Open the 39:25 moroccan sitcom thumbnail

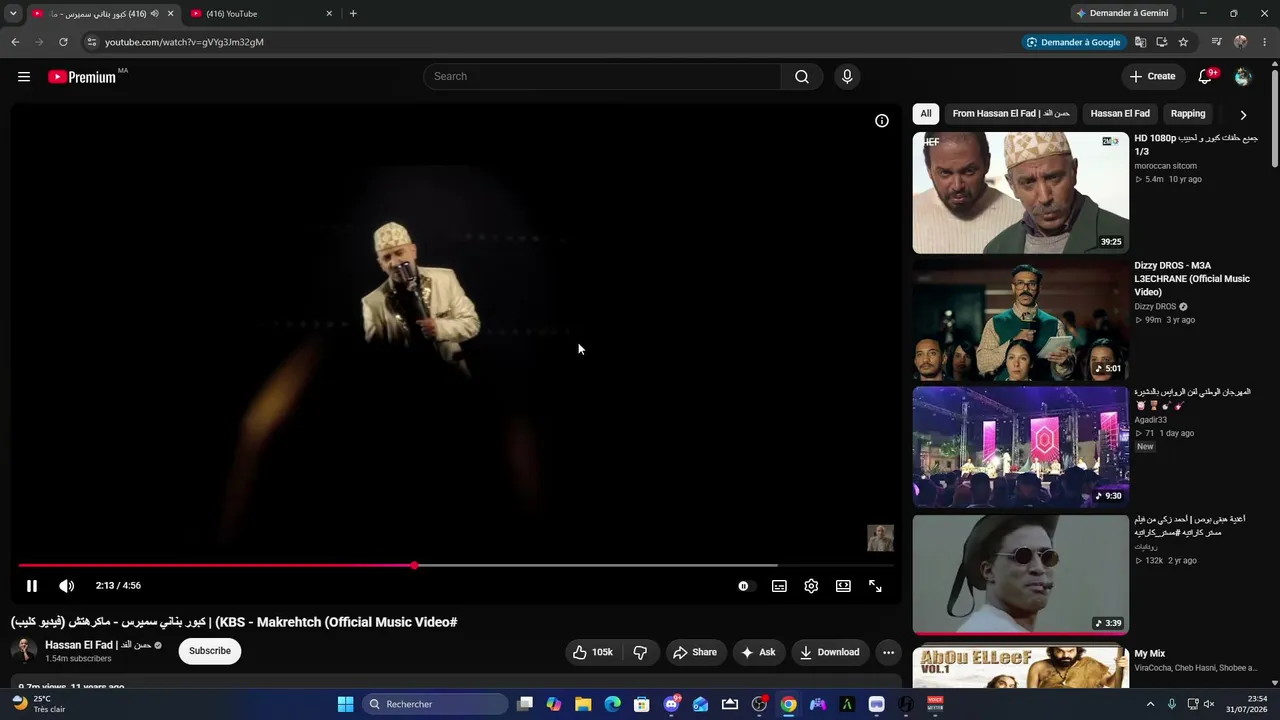pos(1021,193)
